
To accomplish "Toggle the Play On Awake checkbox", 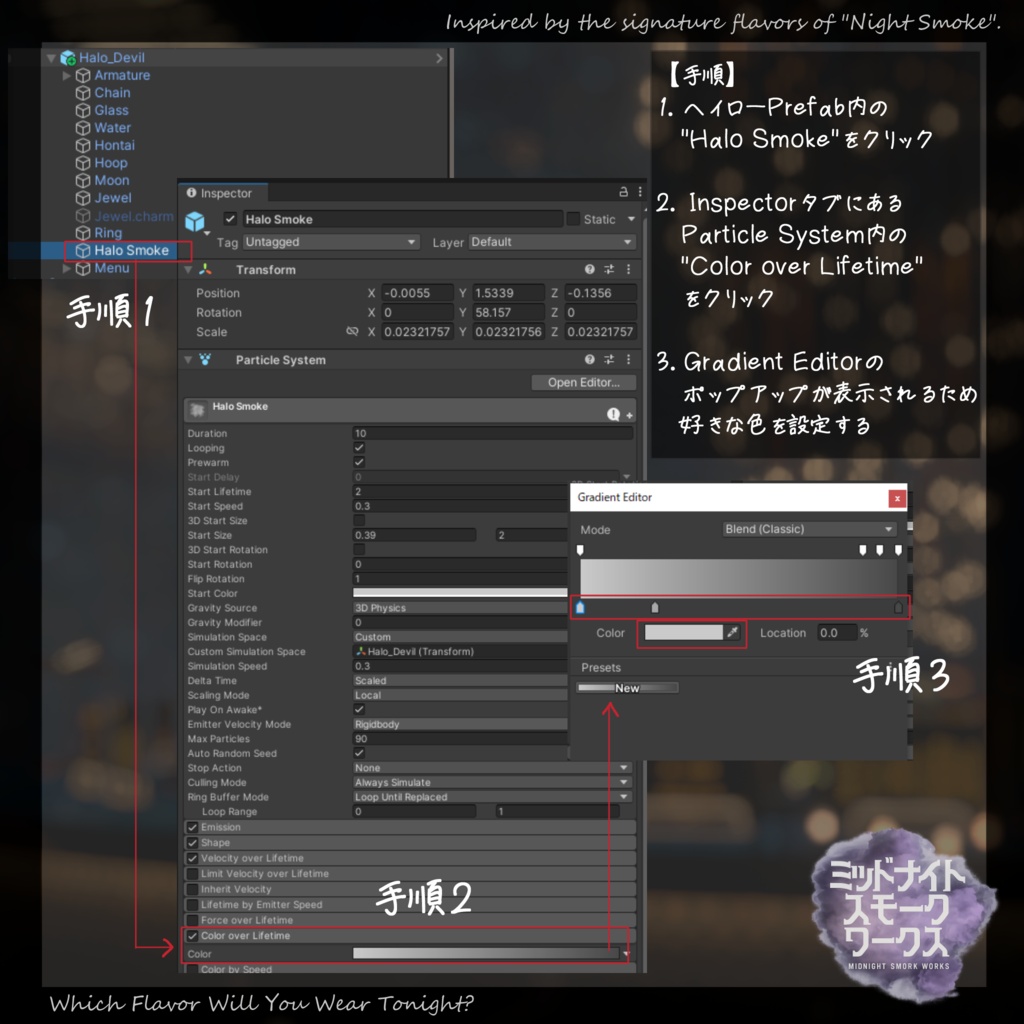I will coord(359,709).
